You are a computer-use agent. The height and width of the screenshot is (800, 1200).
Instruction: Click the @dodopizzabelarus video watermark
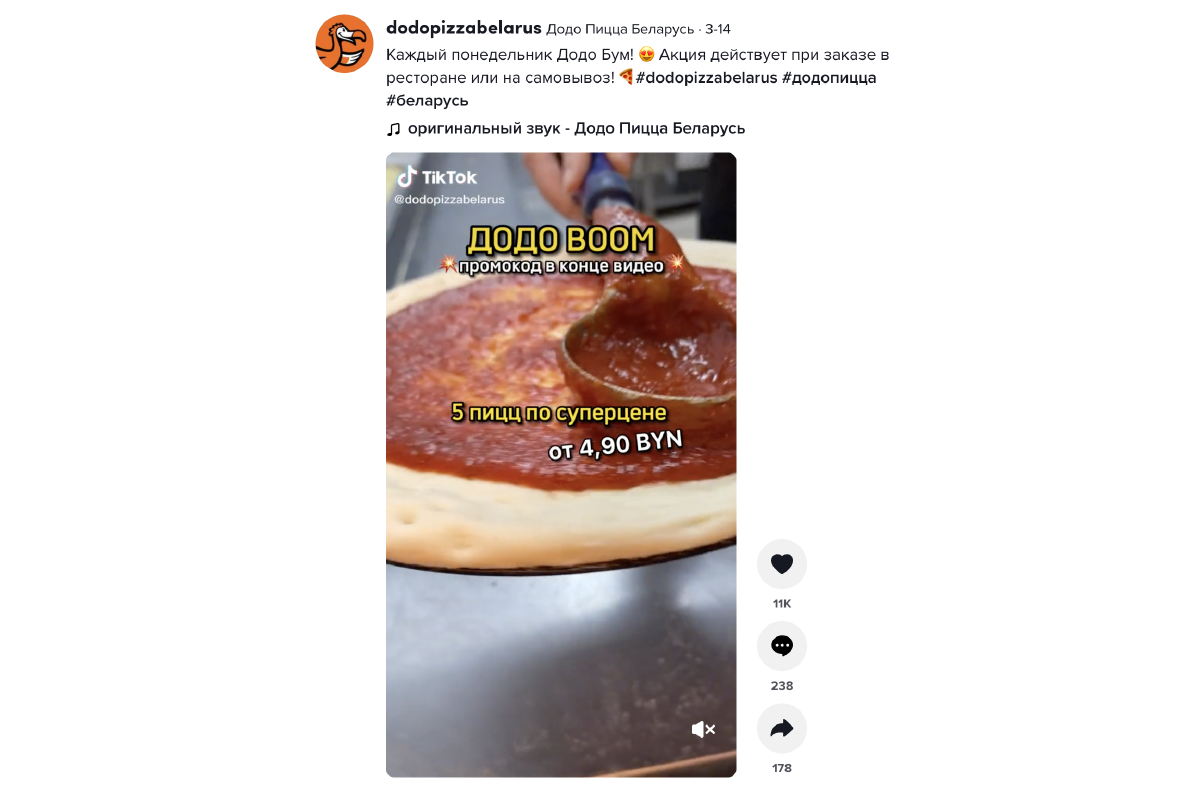[449, 200]
